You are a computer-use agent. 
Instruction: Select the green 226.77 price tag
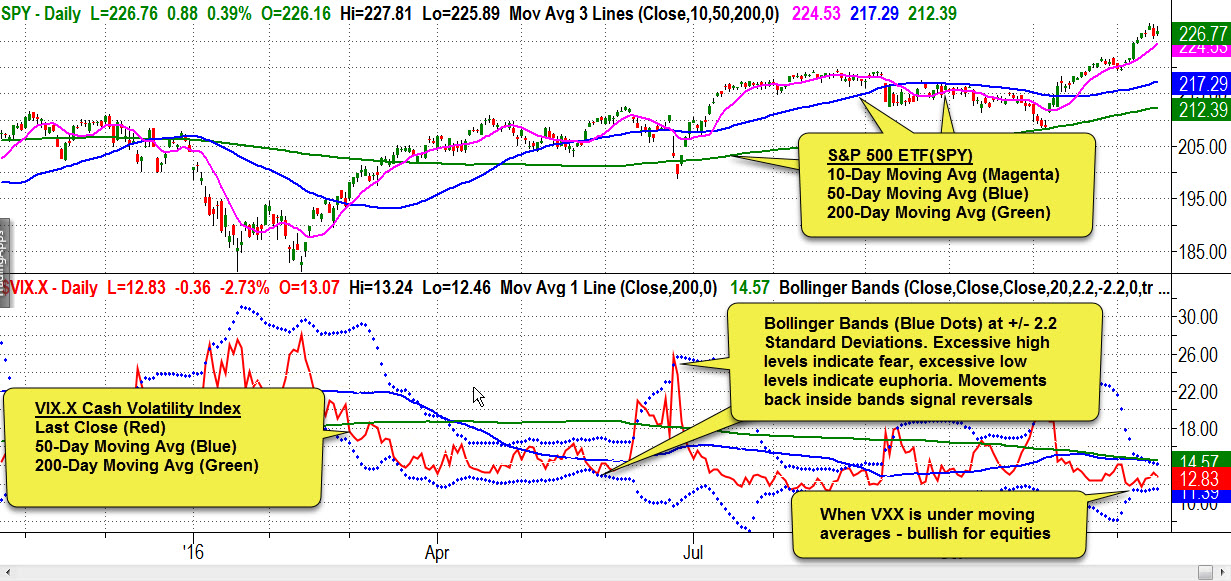click(x=1202, y=33)
